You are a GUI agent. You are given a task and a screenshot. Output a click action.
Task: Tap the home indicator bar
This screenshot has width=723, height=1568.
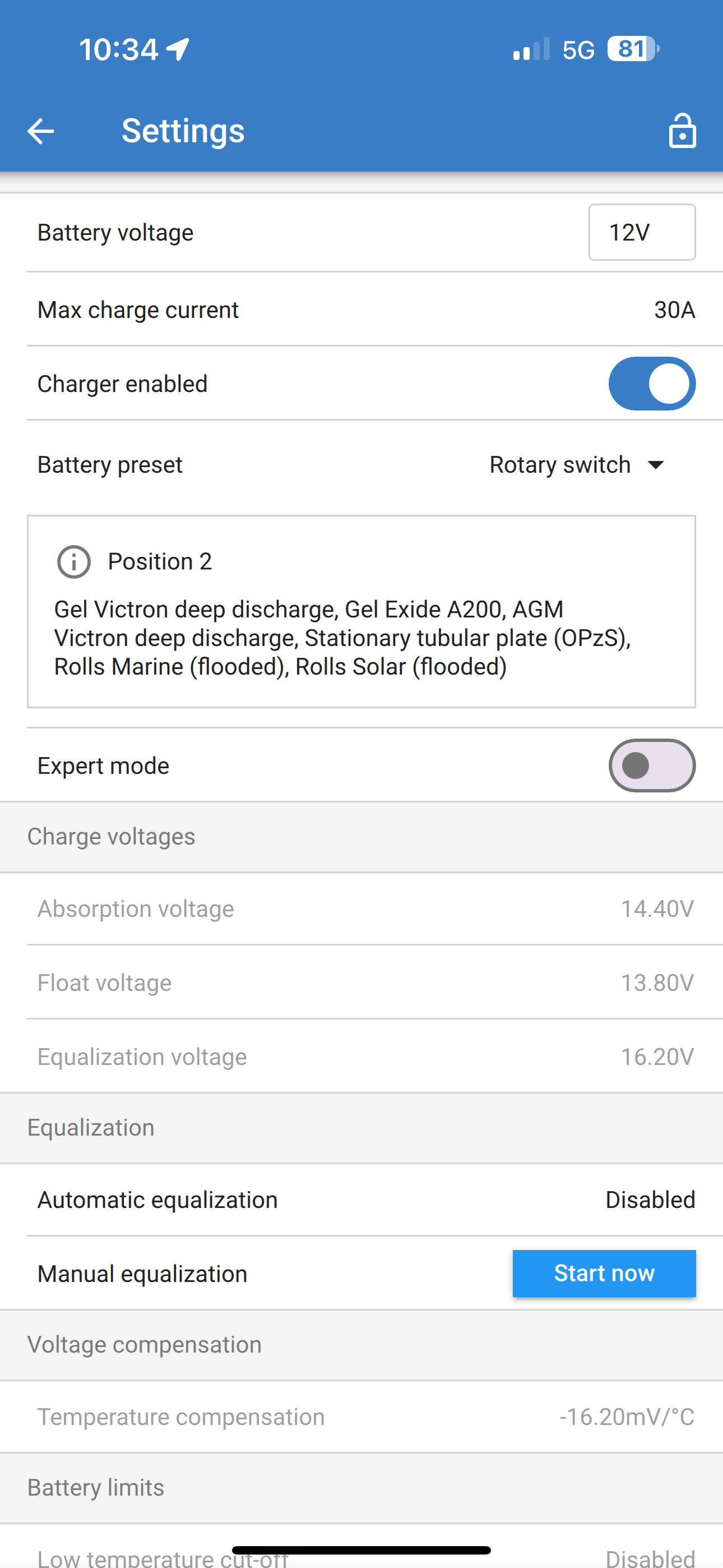coord(361,1549)
